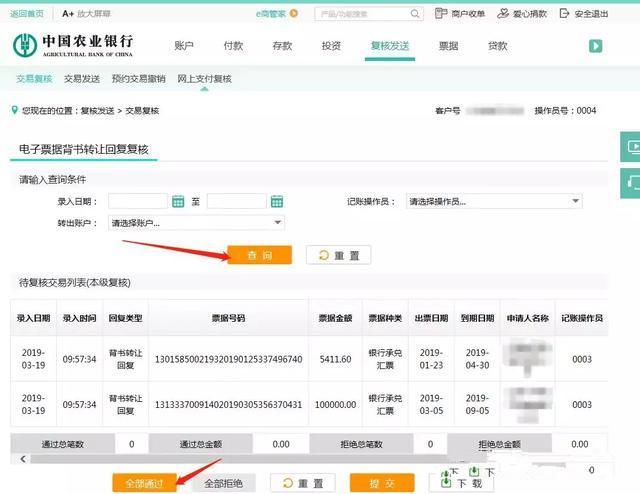640x494 pixels.
Task: Click the 爱心捐款 heart icon
Action: pyautogui.click(x=503, y=13)
